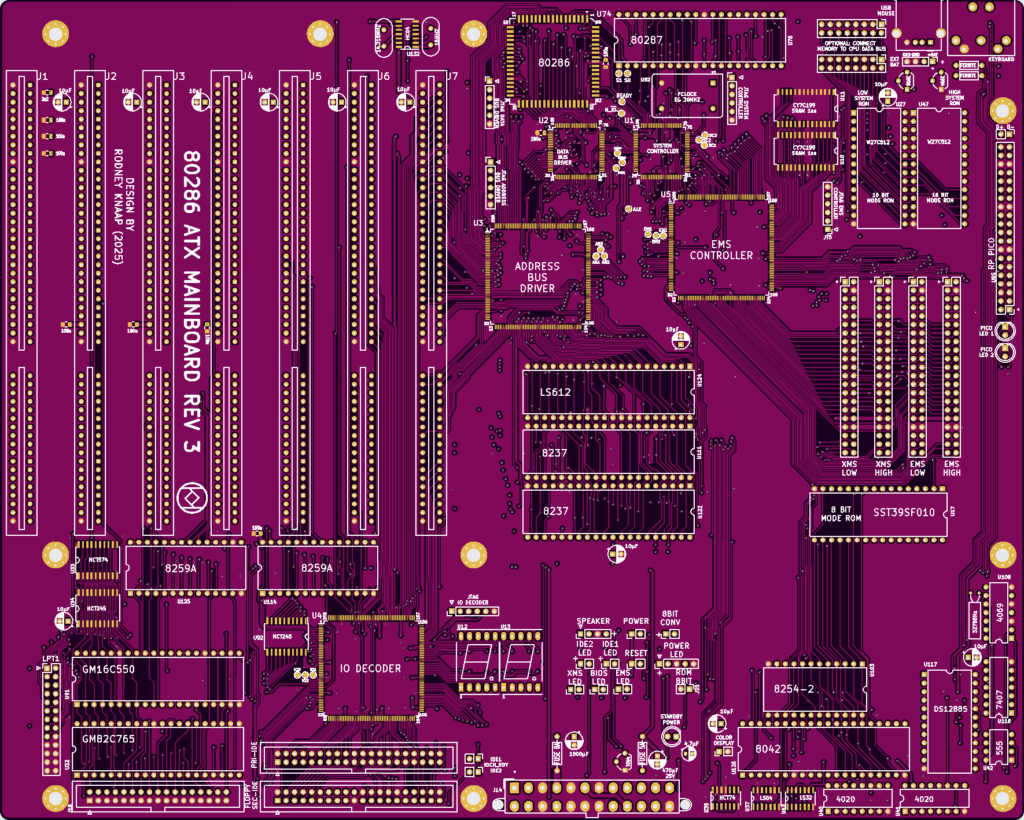Screen dimensions: 1024x820
Task: Select the EMS Controller chip
Action: (721, 249)
